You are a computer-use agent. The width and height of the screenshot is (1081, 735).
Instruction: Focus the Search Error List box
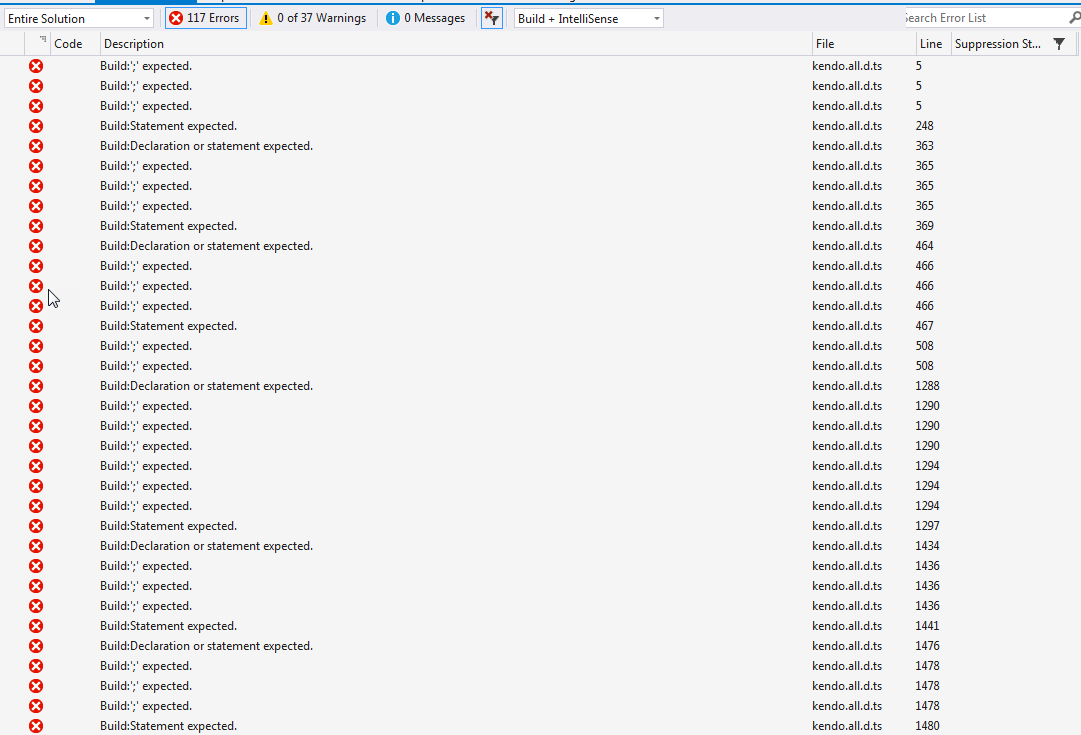[x=984, y=18]
